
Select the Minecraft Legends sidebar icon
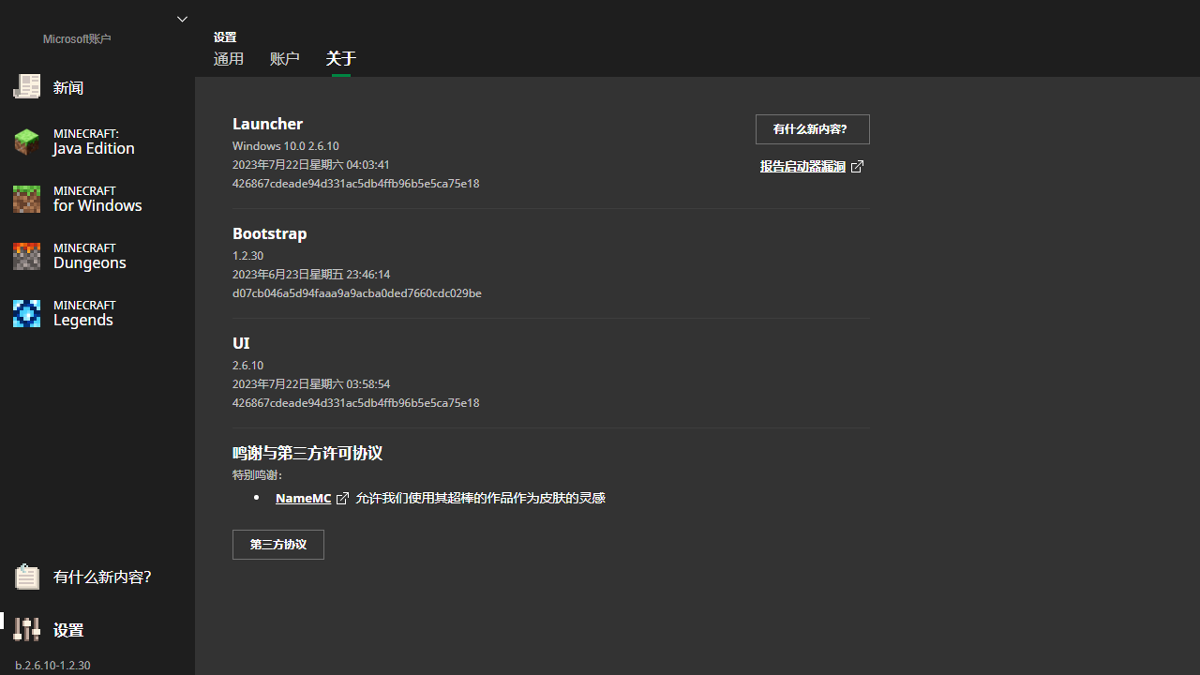(x=26, y=312)
